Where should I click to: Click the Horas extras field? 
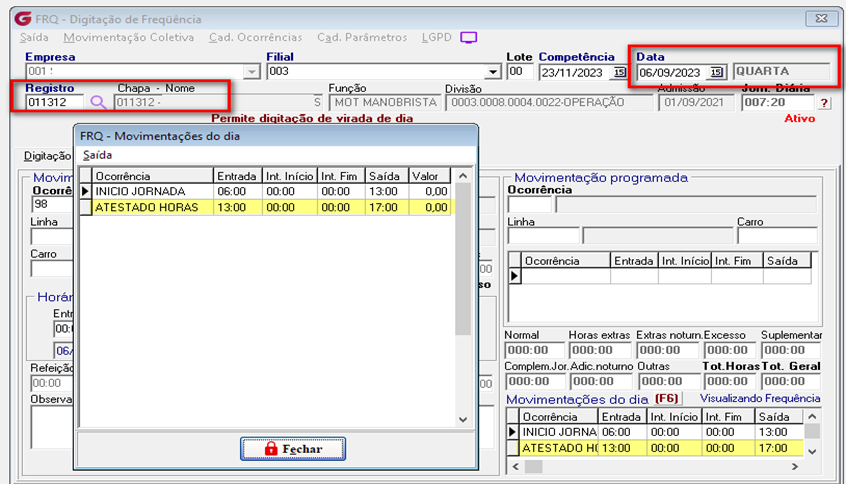pyautogui.click(x=599, y=350)
